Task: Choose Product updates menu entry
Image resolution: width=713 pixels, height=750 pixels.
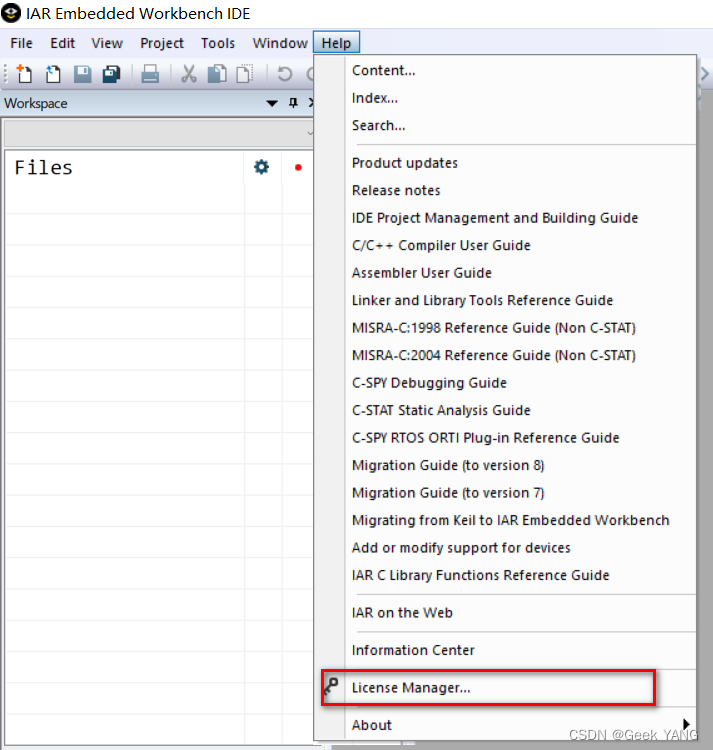Action: (x=505, y=163)
